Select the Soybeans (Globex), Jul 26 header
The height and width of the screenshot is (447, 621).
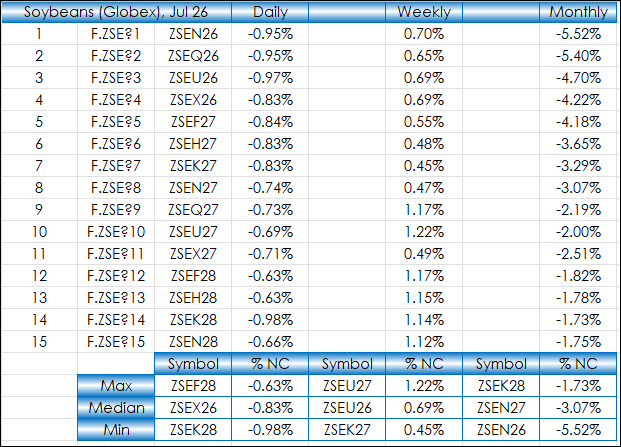click(116, 12)
